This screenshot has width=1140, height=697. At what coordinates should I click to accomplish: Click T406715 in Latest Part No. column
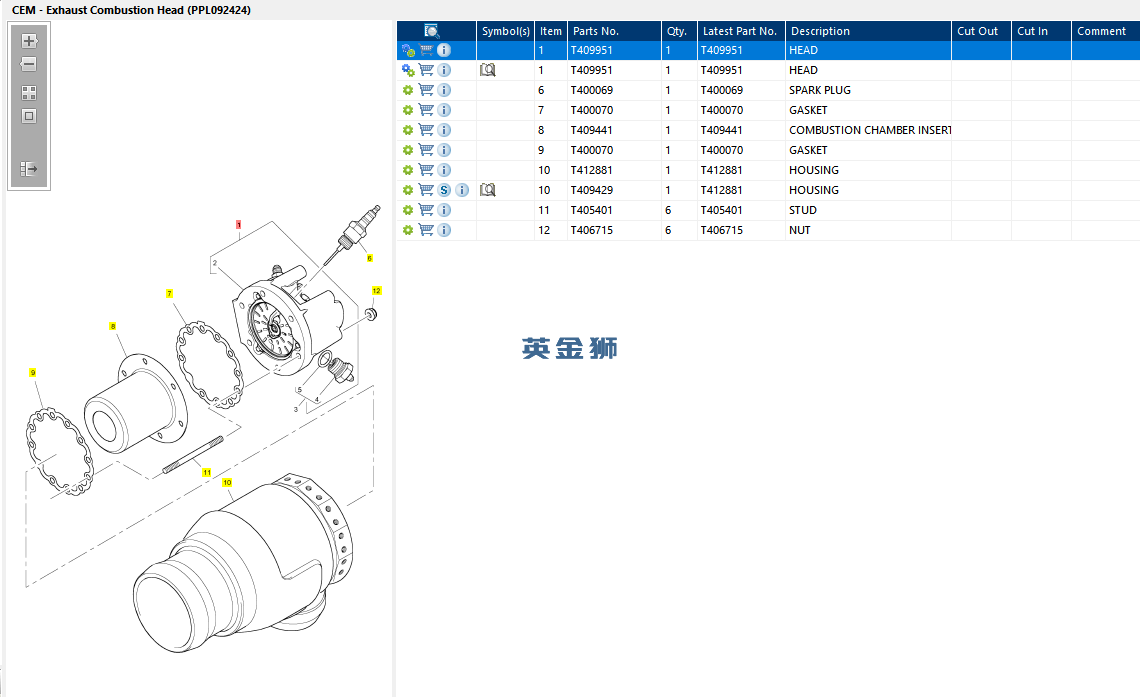721,230
